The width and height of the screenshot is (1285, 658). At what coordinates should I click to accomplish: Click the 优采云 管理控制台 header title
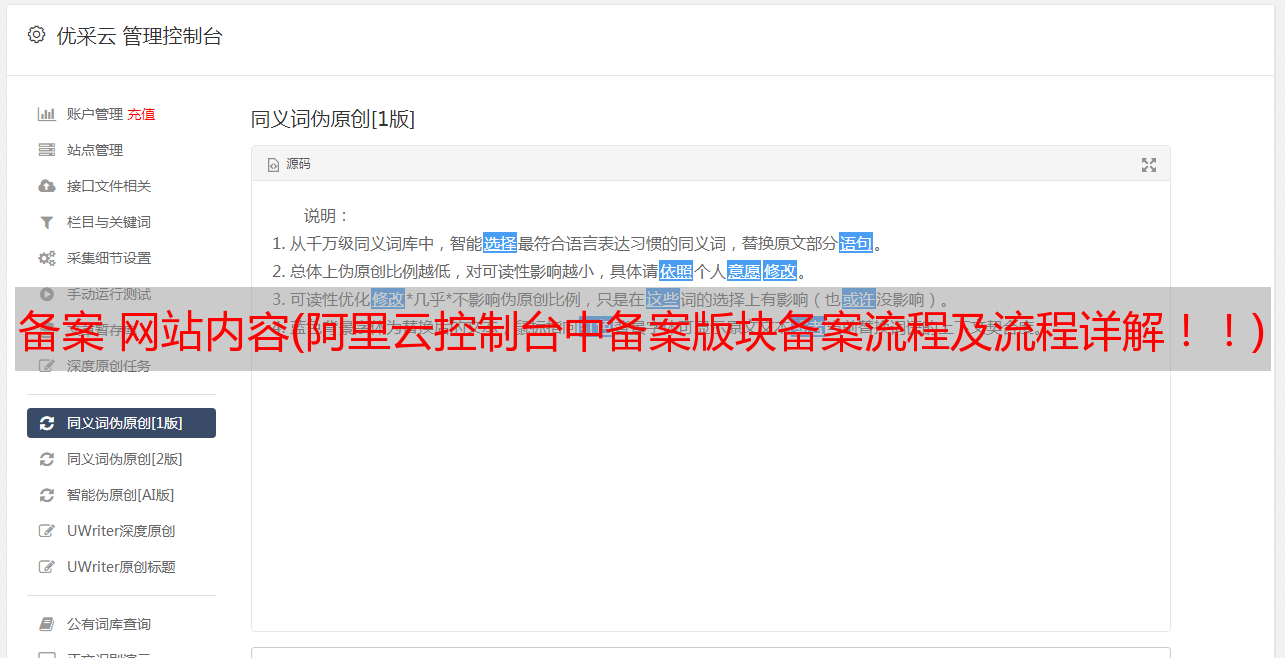139,36
